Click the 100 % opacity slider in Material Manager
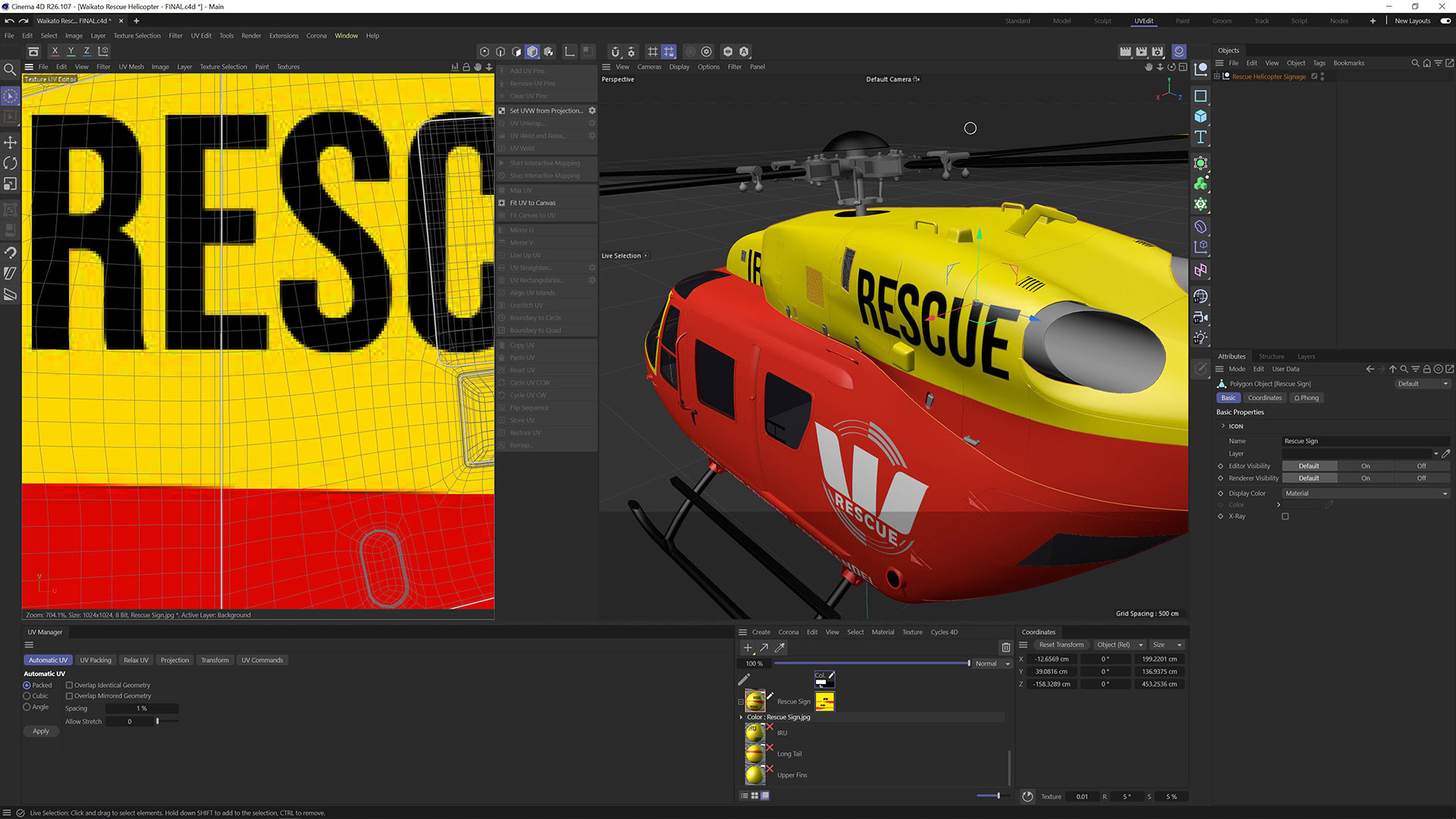 tap(871, 664)
